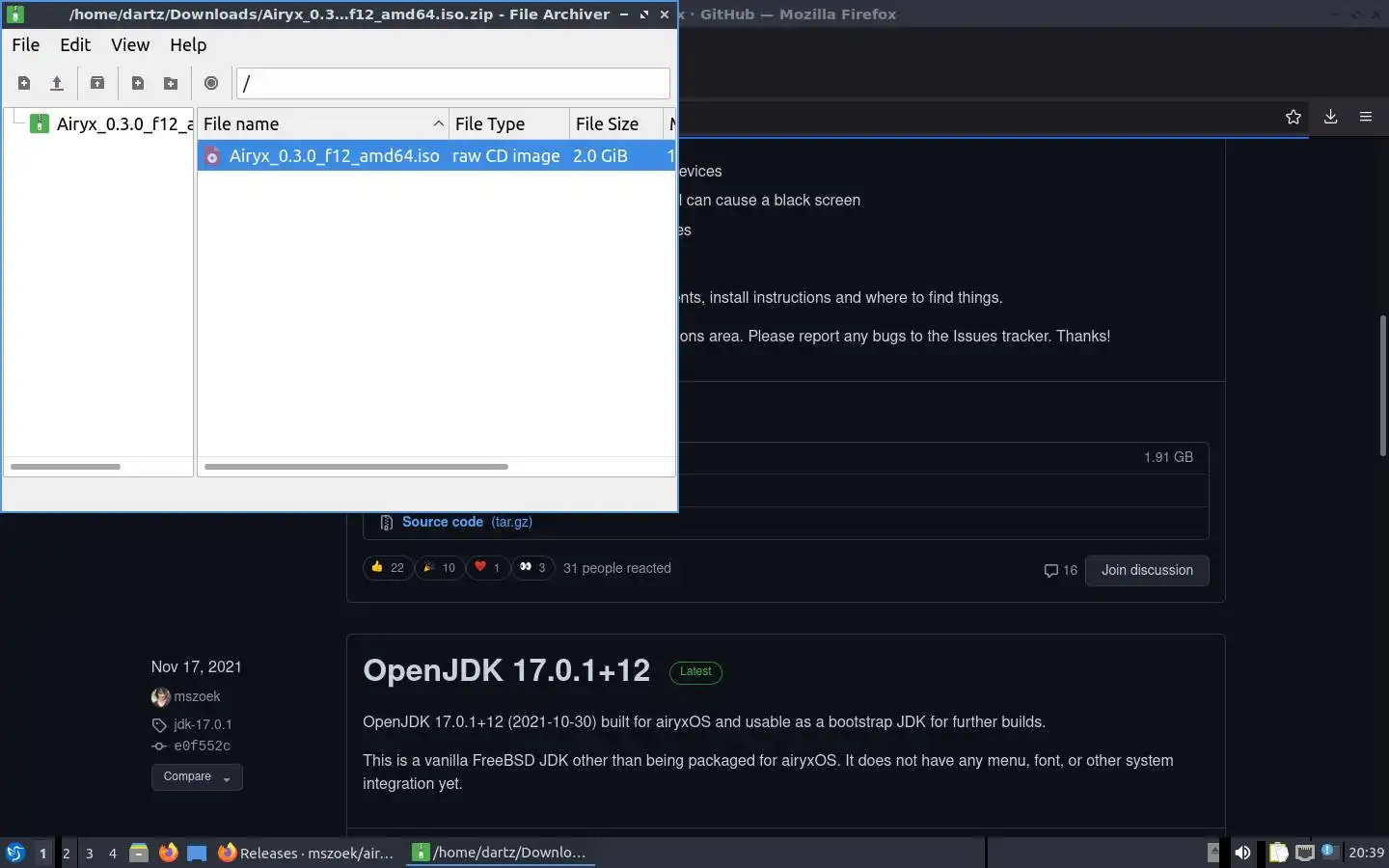
Task: Click the file list horizontal scrollbar
Action: (x=356, y=467)
